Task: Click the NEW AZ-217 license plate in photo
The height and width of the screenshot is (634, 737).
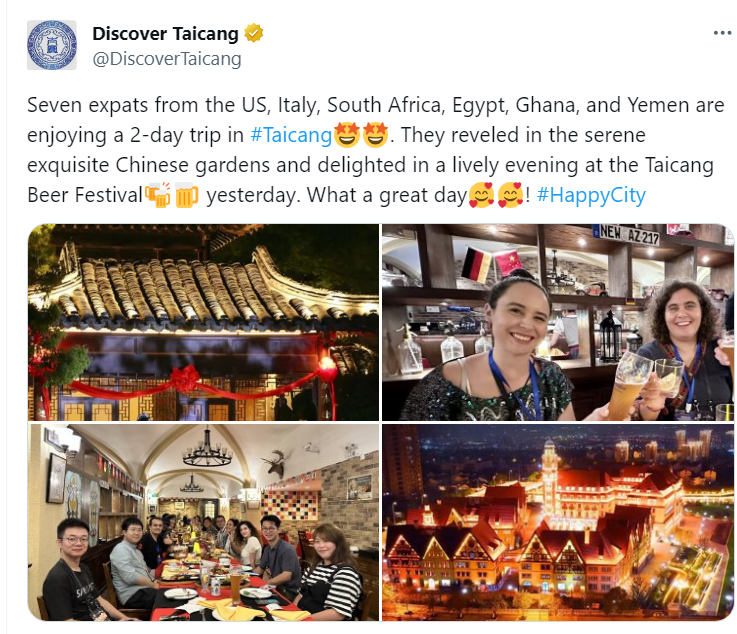Action: pyautogui.click(x=629, y=234)
